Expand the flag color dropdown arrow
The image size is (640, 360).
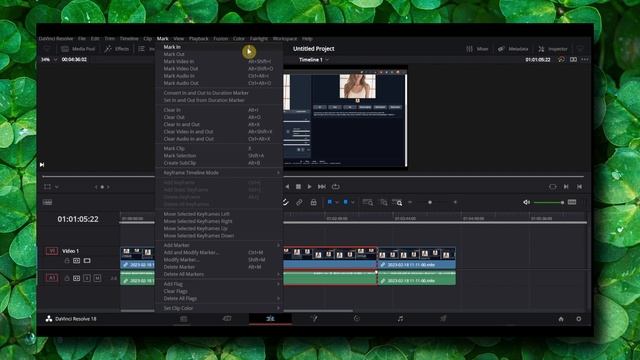tap(337, 202)
